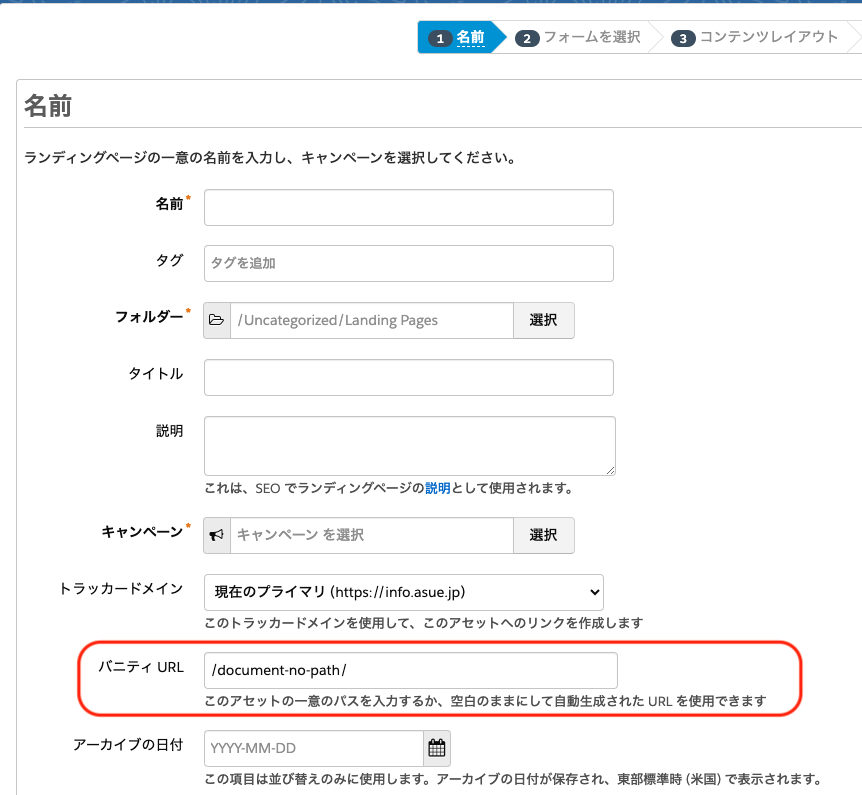Click the アーカイブの日付 label

click(128, 745)
